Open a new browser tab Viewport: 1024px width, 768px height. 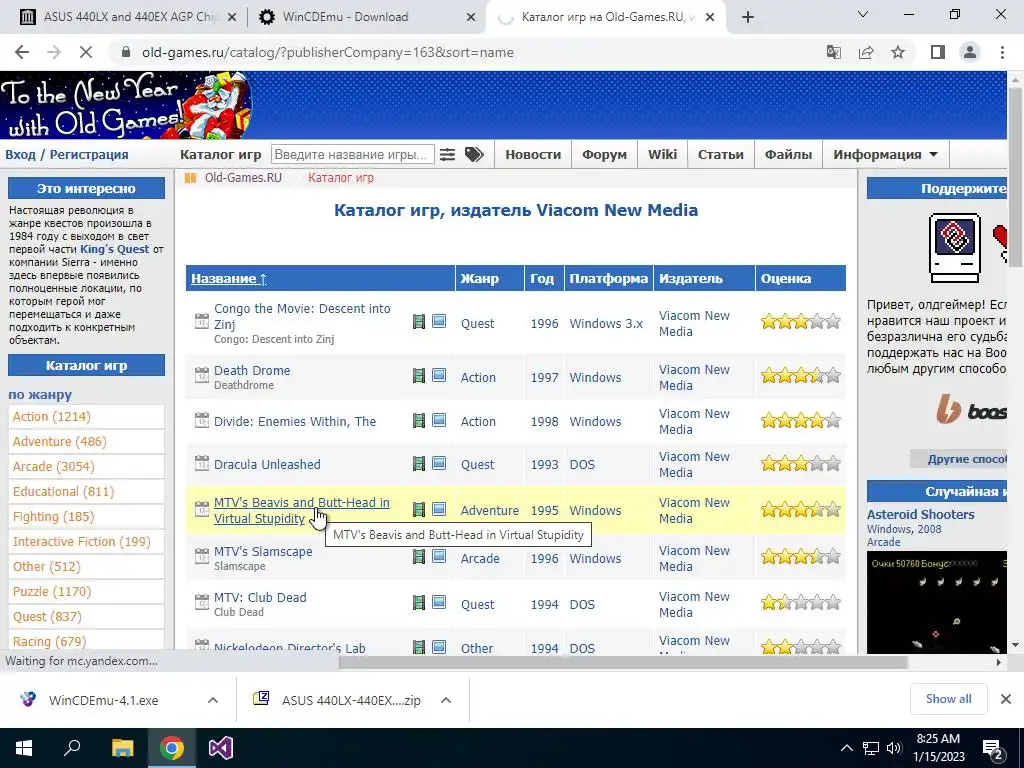coord(748,17)
